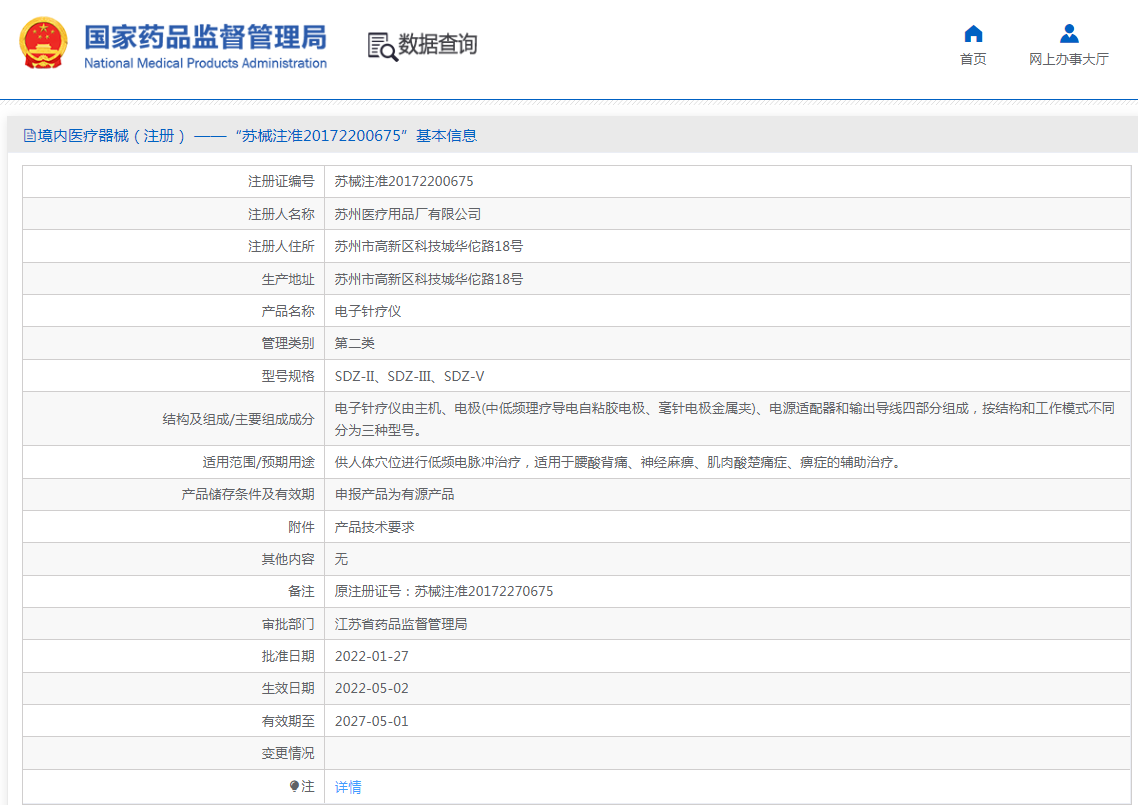Screen dimensions: 1138x805
Task: Click the house icon above 首页
Action: click(x=972, y=34)
